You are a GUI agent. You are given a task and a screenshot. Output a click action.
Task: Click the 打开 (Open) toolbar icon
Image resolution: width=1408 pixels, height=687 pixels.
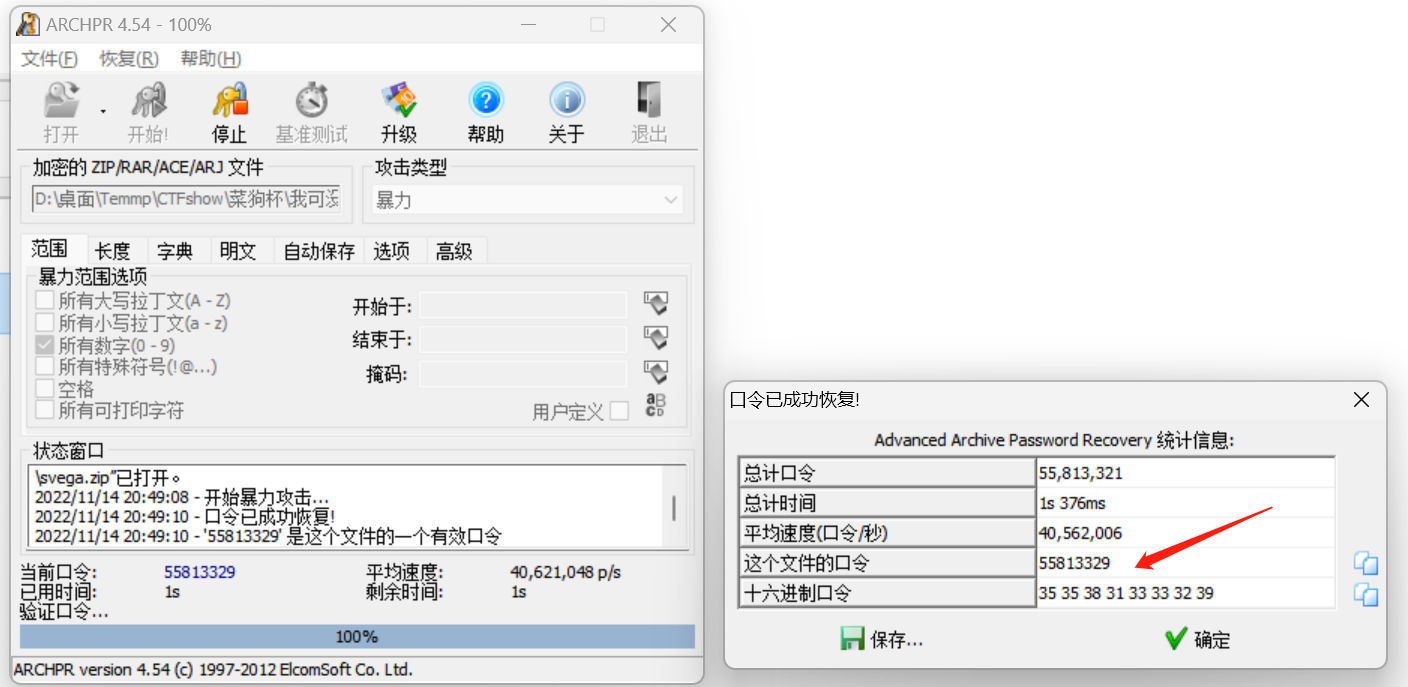click(61, 101)
